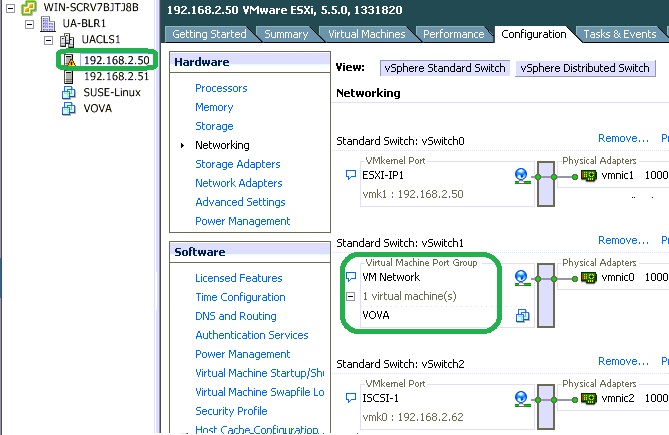This screenshot has width=669, height=435.
Task: Click vmk1 : 192.168.2.50 address text
Action: tap(413, 194)
